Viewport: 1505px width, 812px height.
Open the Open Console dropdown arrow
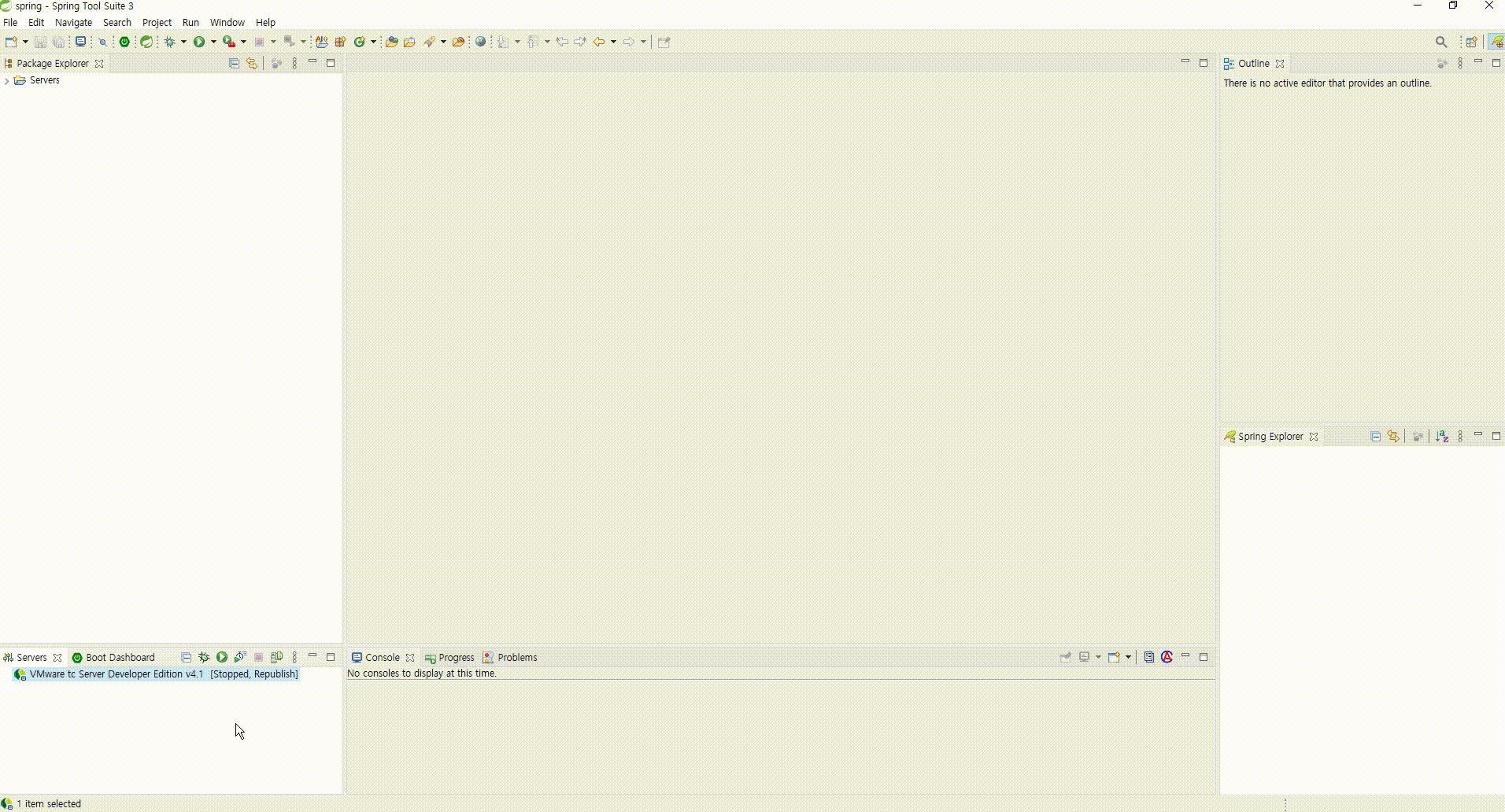tap(1128, 657)
